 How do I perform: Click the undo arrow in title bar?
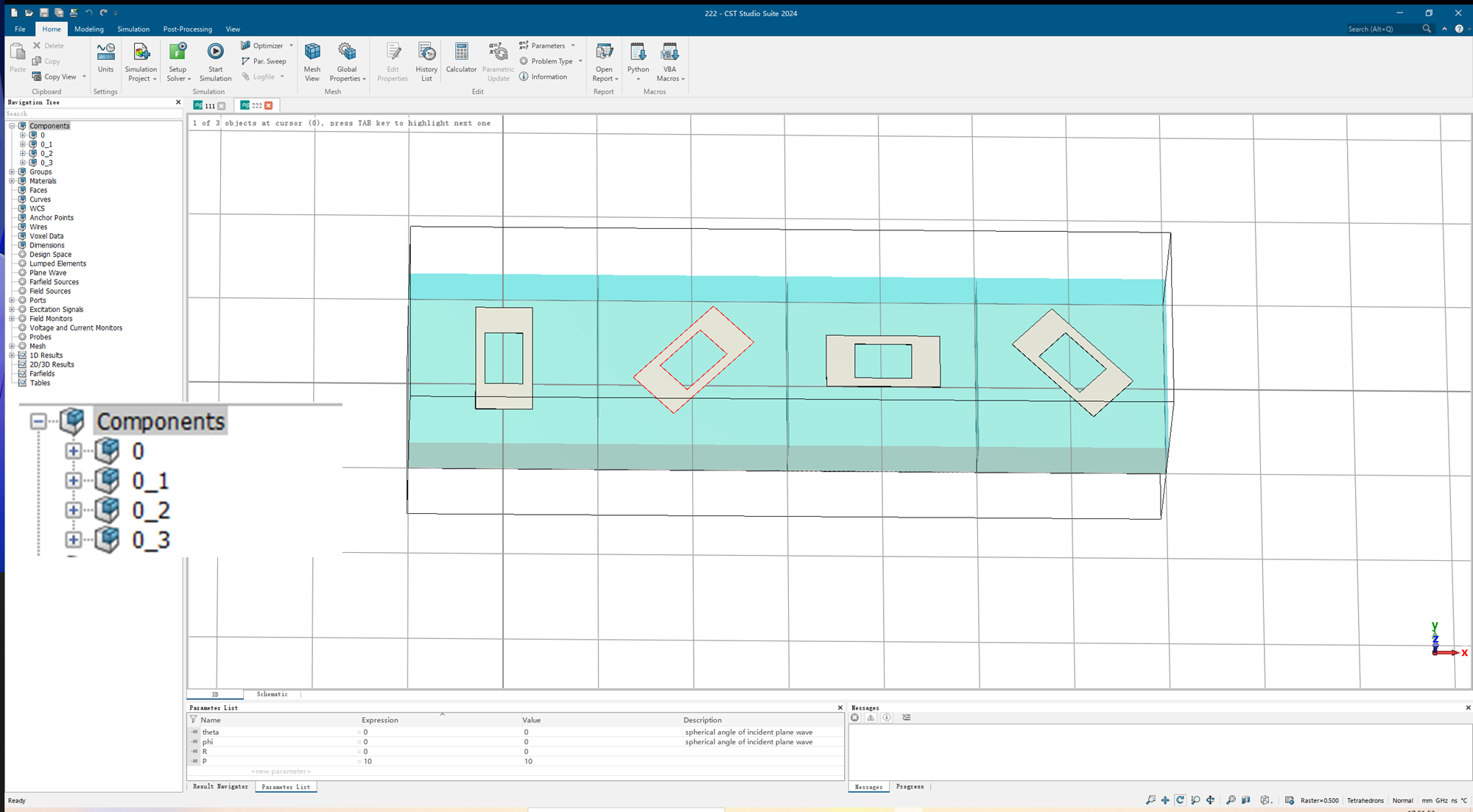coord(88,13)
